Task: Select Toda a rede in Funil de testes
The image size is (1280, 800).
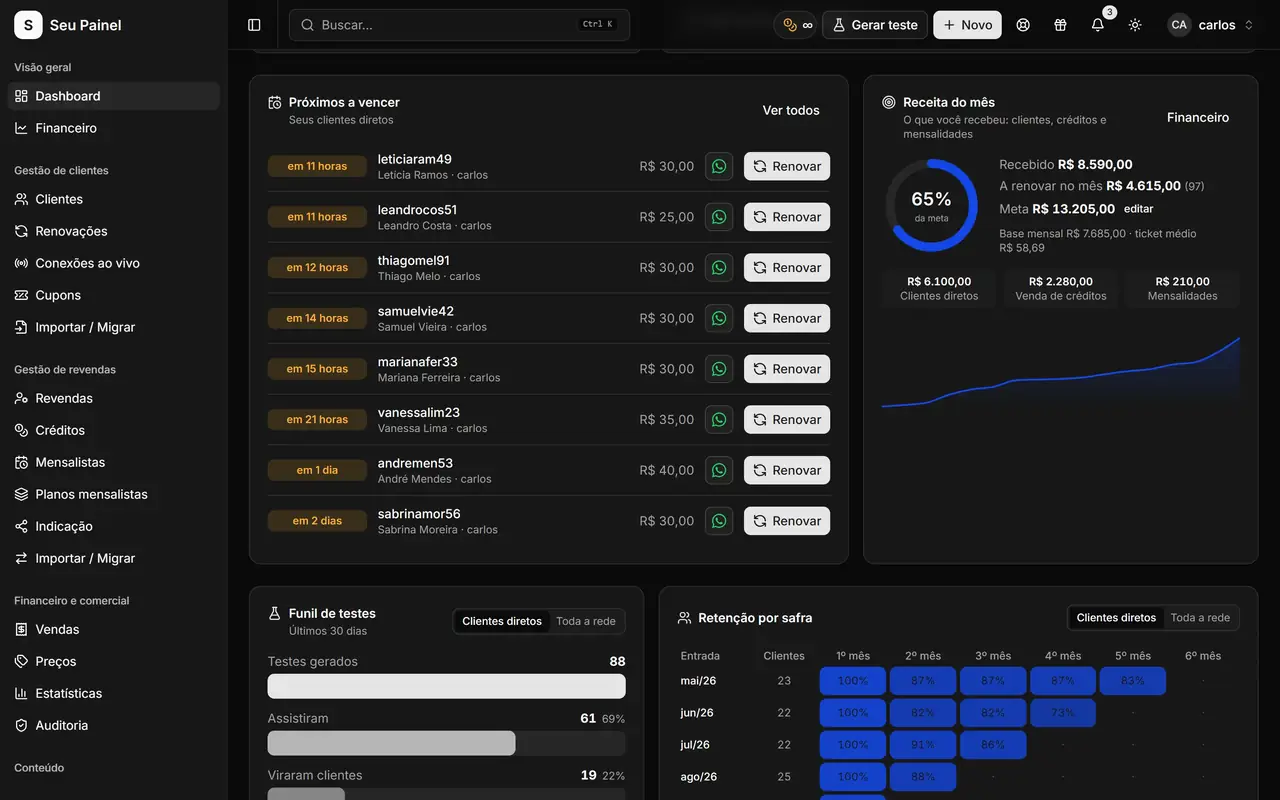Action: pyautogui.click(x=586, y=621)
